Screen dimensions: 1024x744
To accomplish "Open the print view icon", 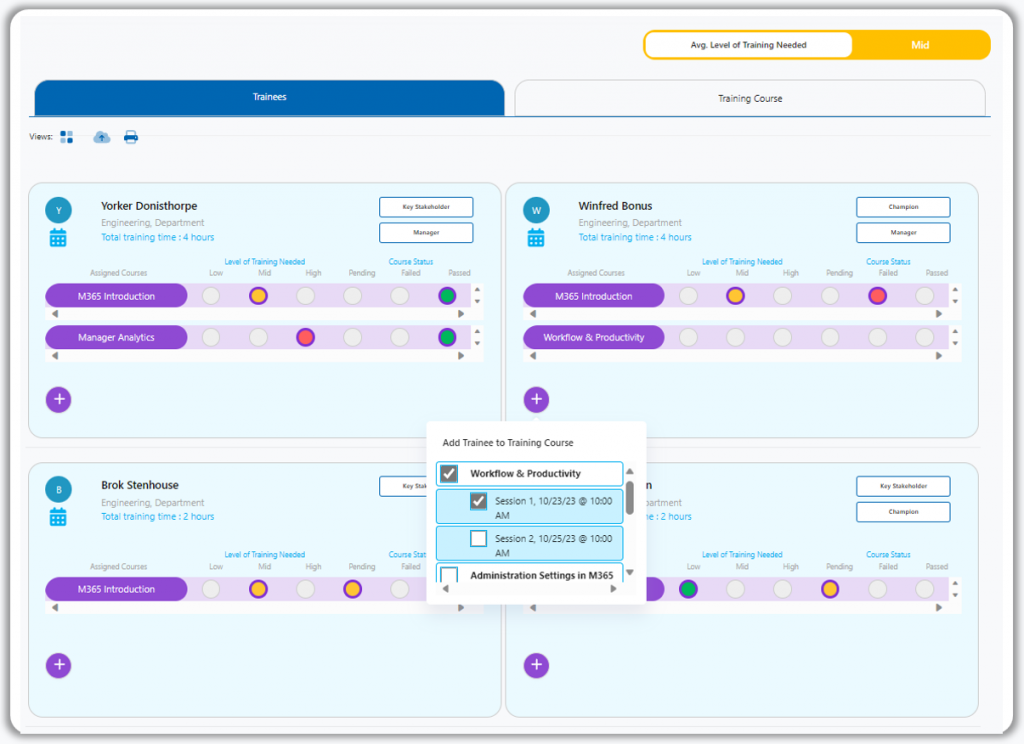I will tap(131, 137).
